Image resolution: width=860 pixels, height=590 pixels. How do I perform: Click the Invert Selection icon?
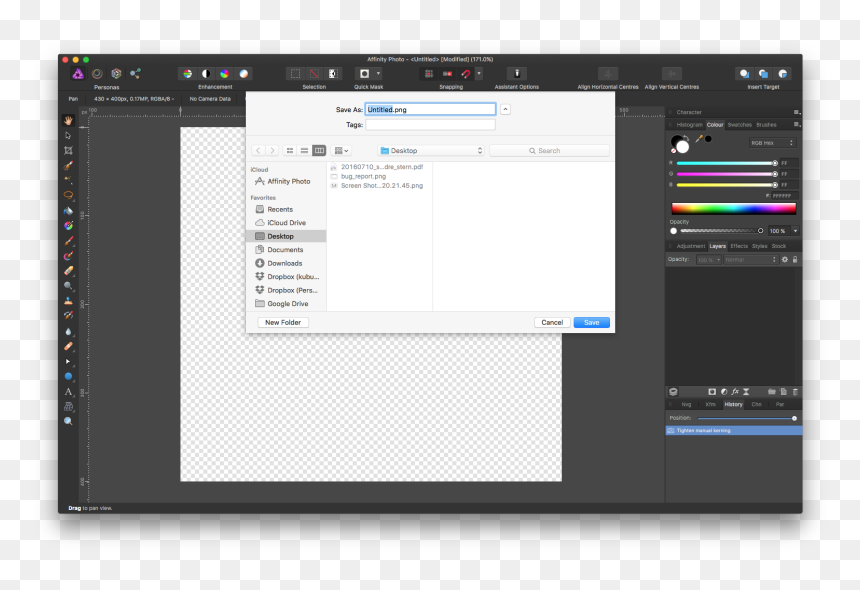pos(333,73)
